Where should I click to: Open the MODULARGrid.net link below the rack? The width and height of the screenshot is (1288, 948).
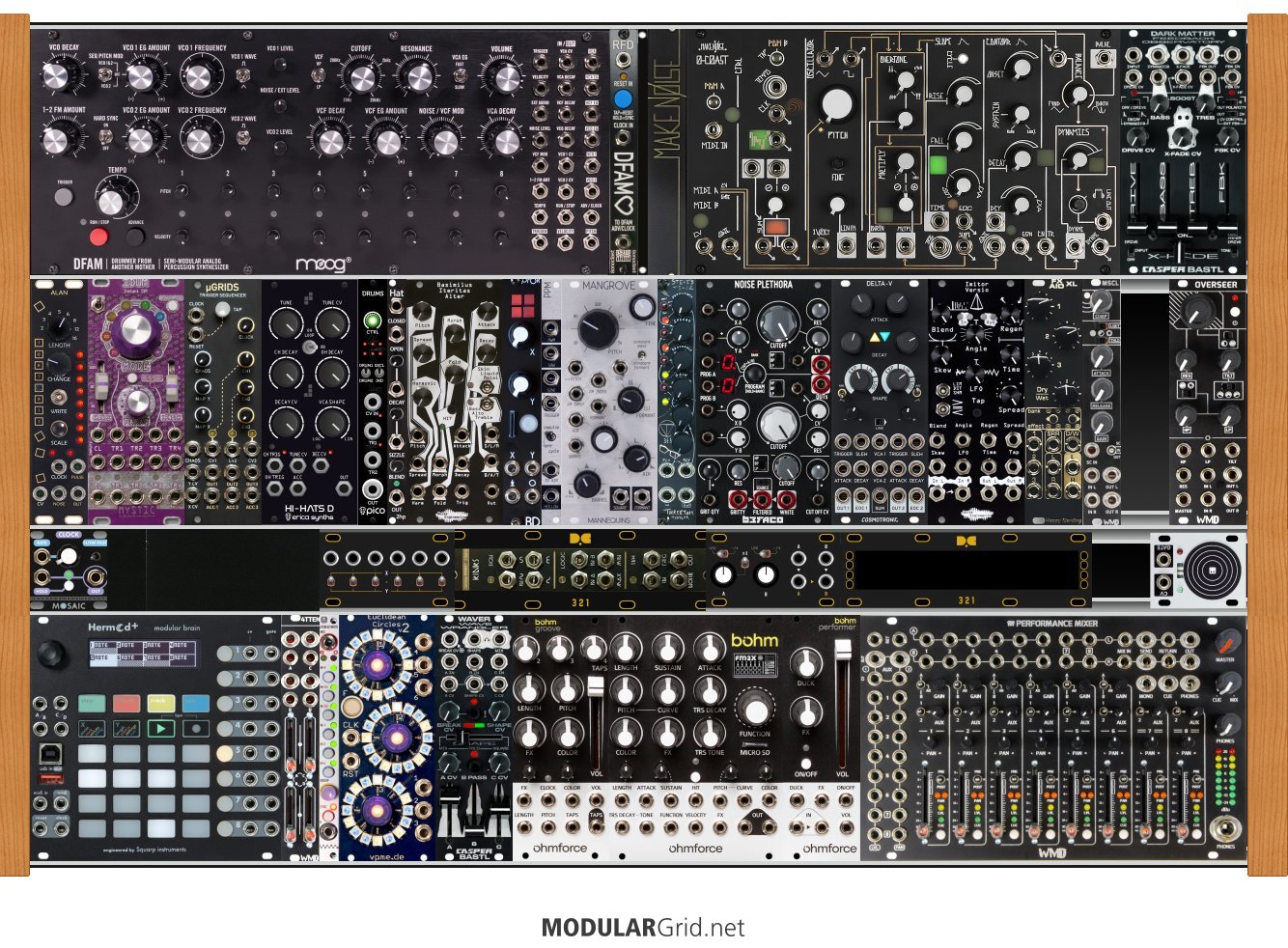pyautogui.click(x=643, y=928)
